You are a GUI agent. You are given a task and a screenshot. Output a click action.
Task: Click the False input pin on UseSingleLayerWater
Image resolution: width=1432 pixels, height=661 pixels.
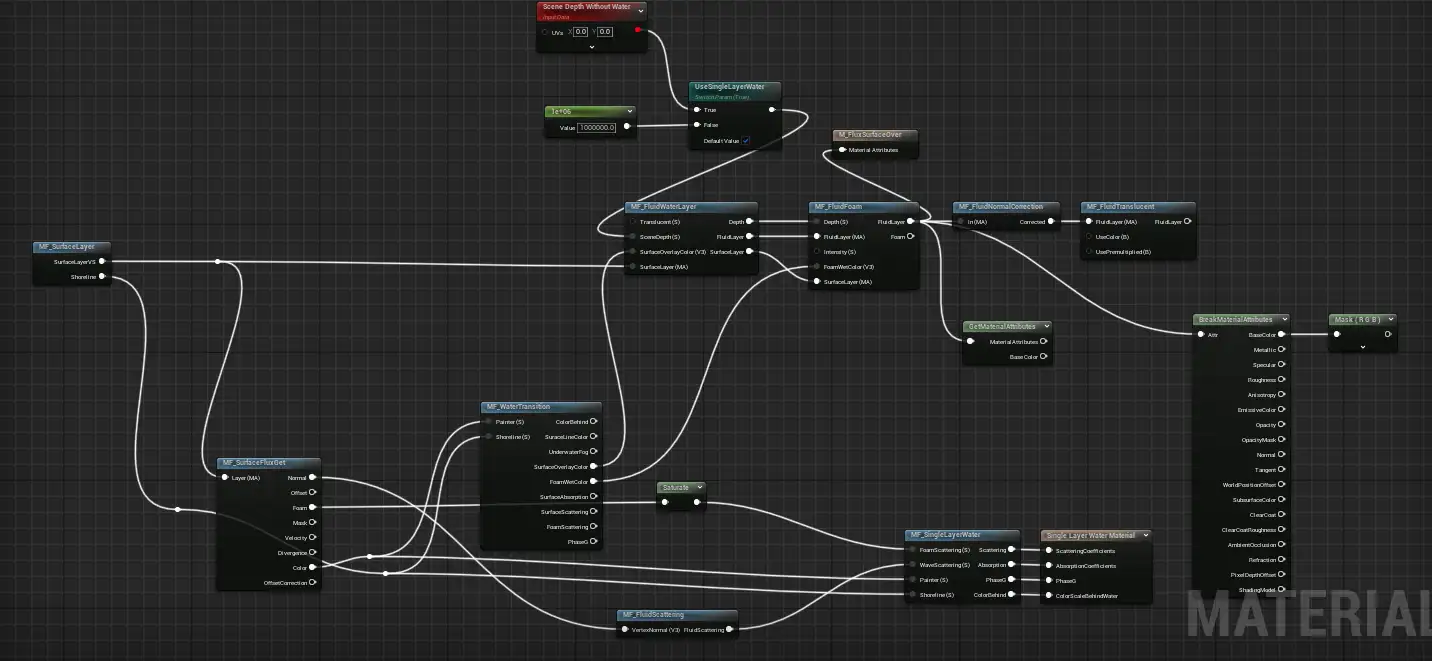coord(696,125)
